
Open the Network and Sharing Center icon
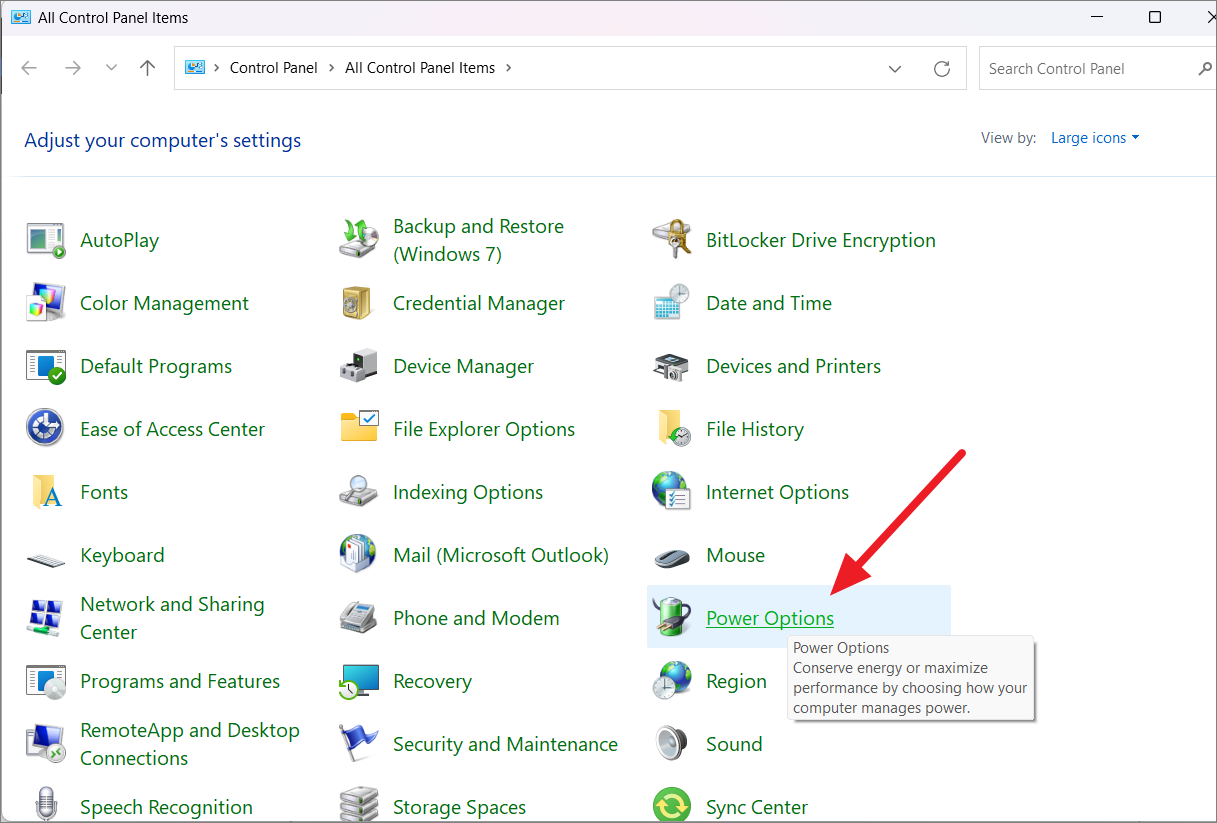[x=45, y=618]
